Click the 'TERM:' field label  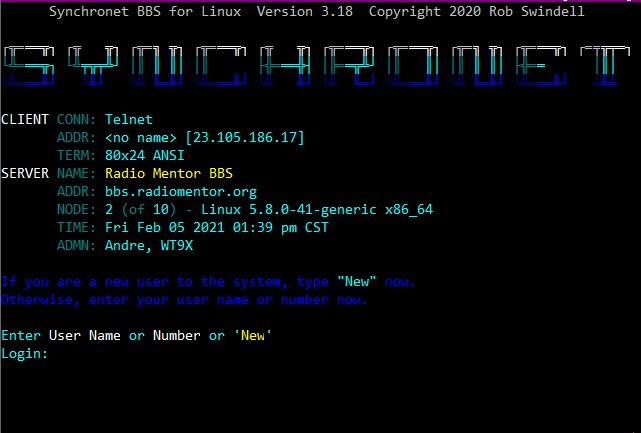tap(76, 155)
